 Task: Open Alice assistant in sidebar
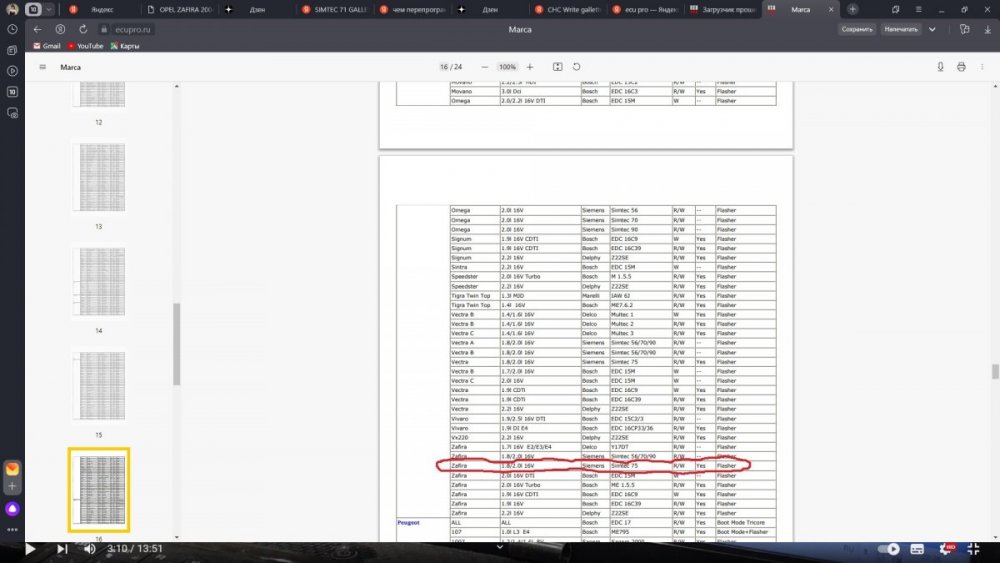click(x=12, y=509)
